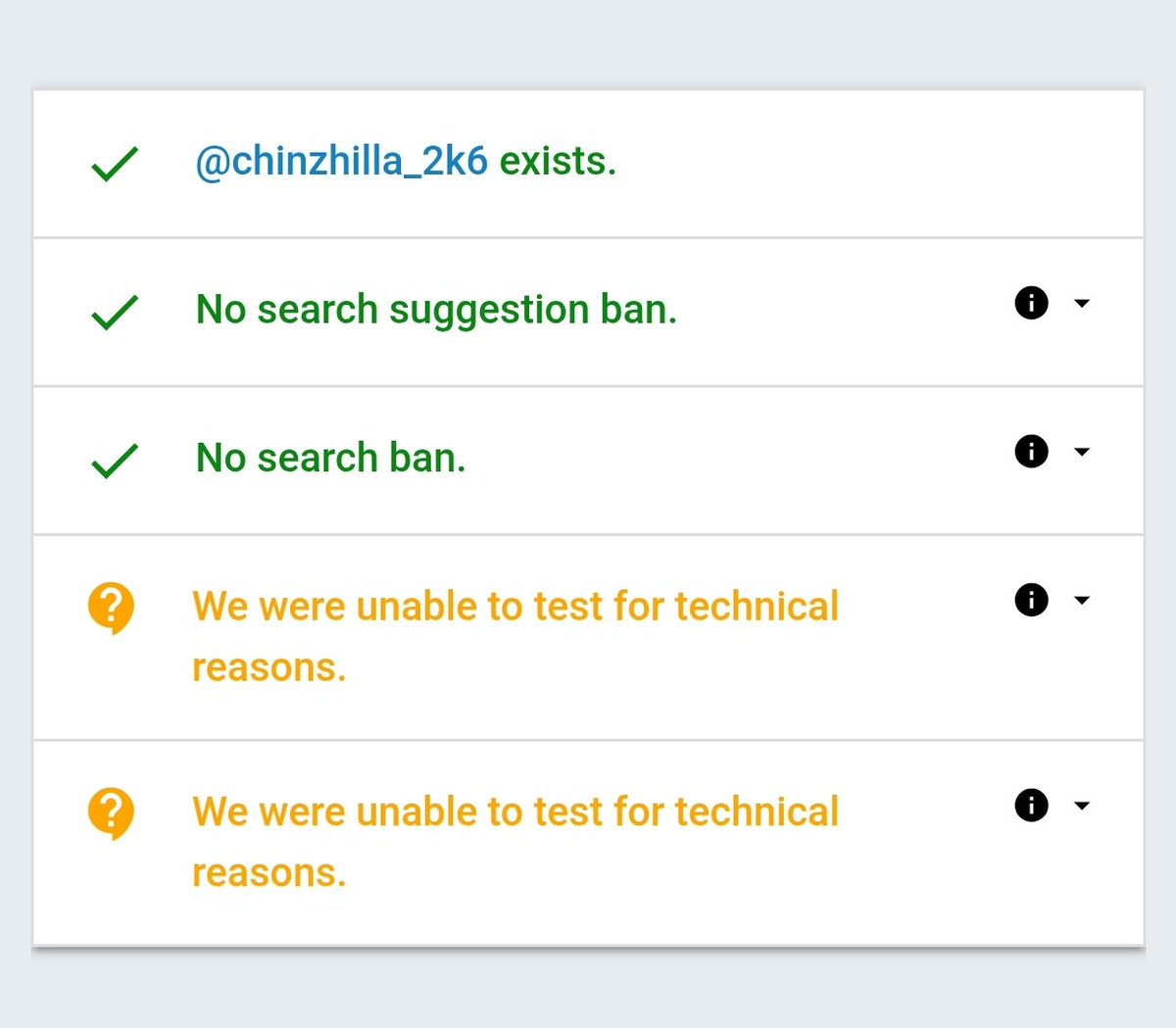Expand last unable-to-test row dropdown arrow
This screenshot has height=1028, width=1176.
(x=1082, y=807)
